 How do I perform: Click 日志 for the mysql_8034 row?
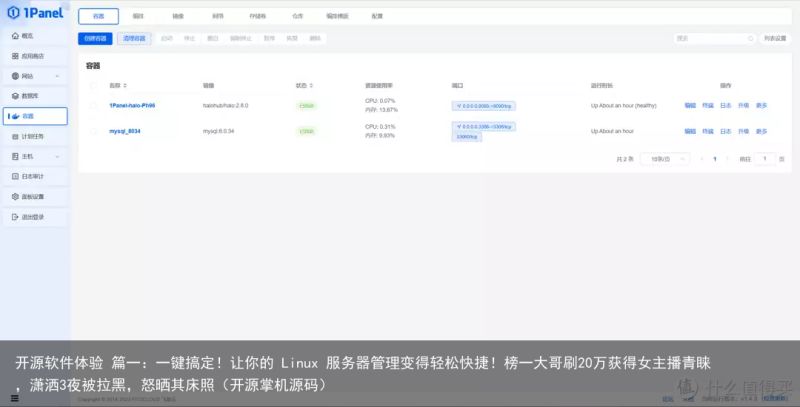tap(726, 131)
